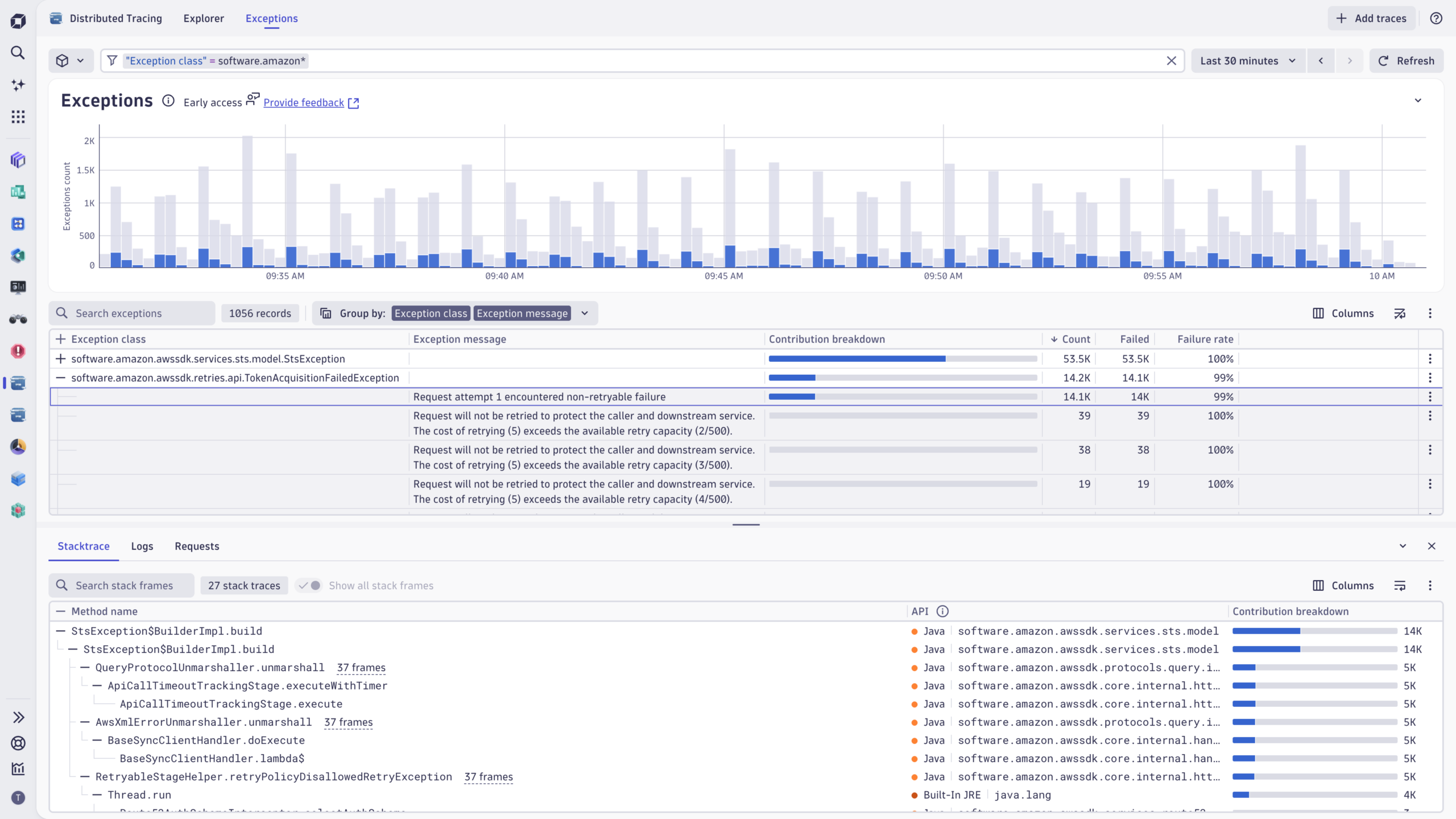This screenshot has height=819, width=1456.
Task: Open the problems alert icon in sidebar
Action: [18, 351]
